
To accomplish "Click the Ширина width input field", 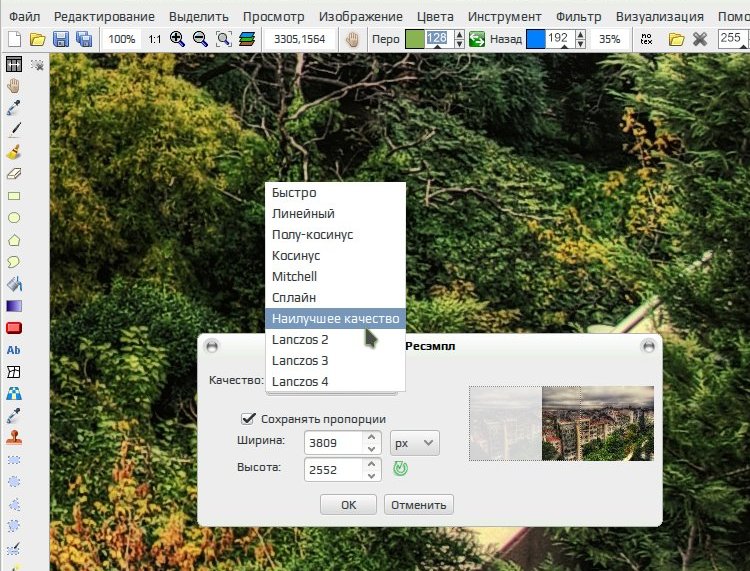I will tap(333, 443).
